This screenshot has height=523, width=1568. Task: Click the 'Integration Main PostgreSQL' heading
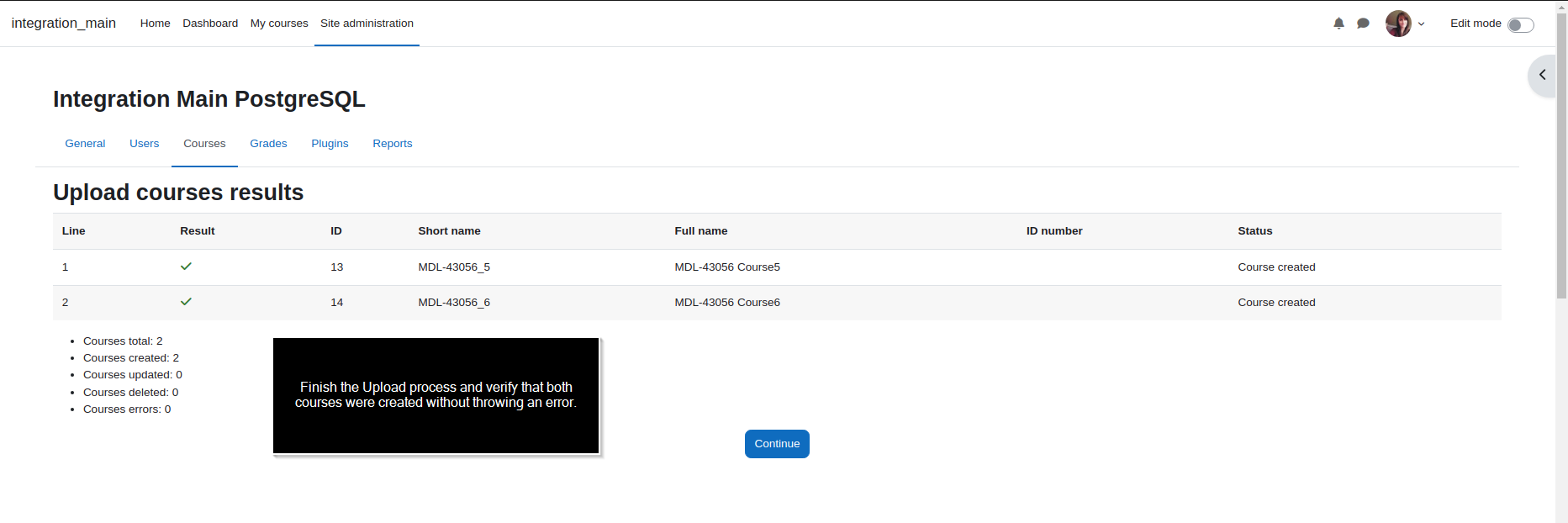209,99
